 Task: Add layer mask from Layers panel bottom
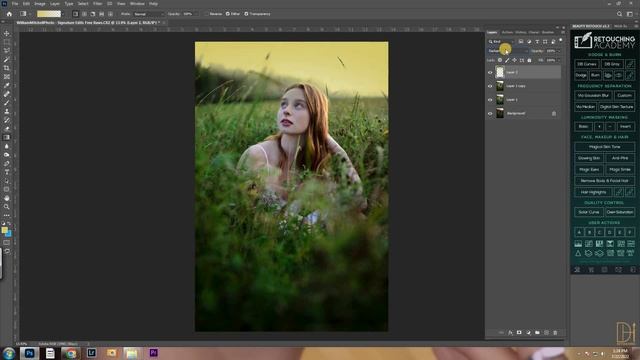click(519, 333)
